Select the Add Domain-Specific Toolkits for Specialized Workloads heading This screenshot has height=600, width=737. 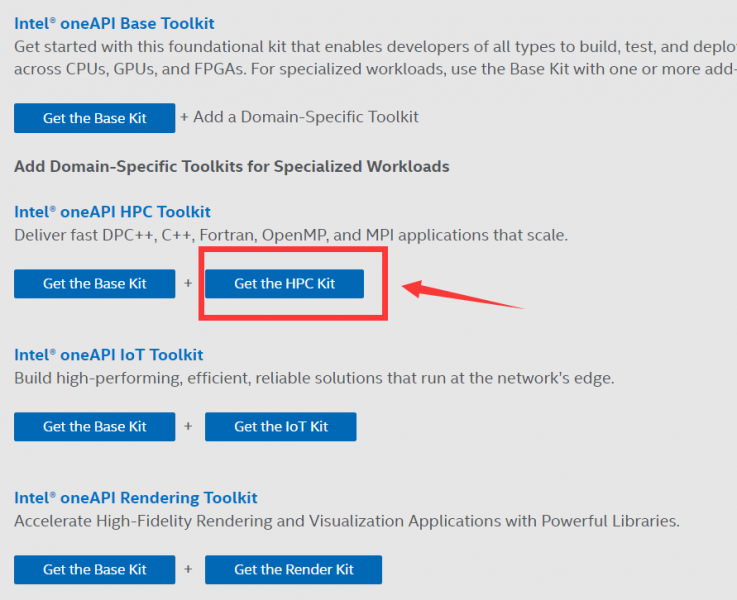tap(231, 166)
